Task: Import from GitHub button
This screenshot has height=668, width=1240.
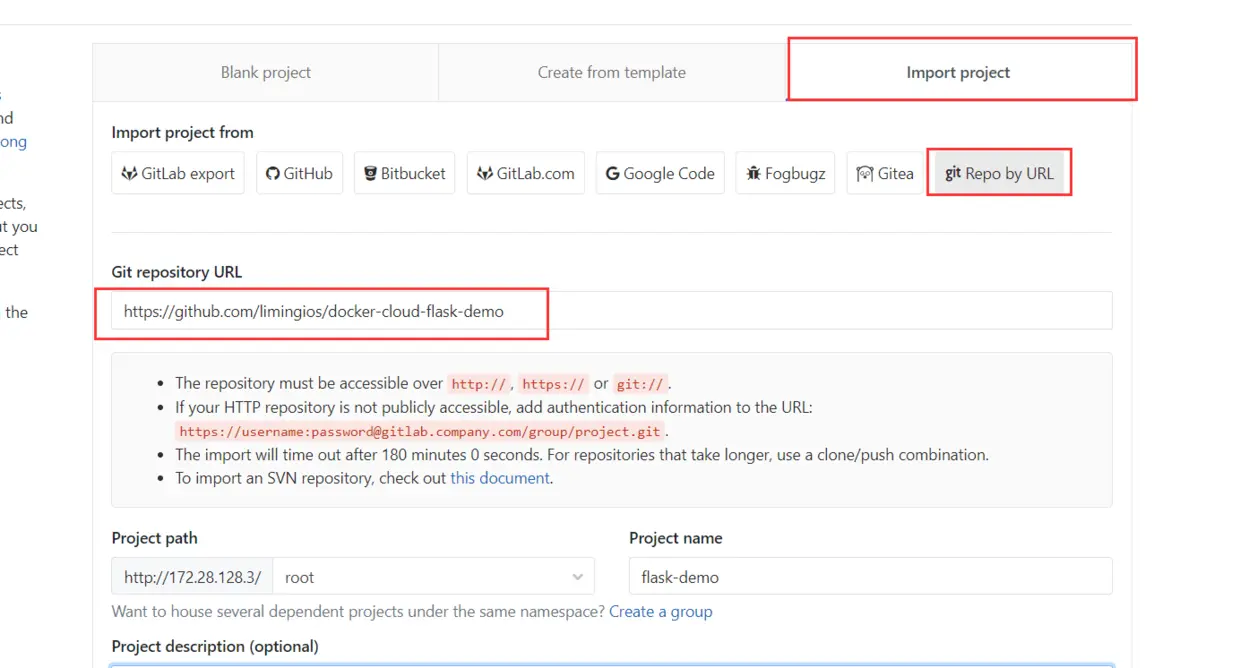Action: [x=299, y=173]
